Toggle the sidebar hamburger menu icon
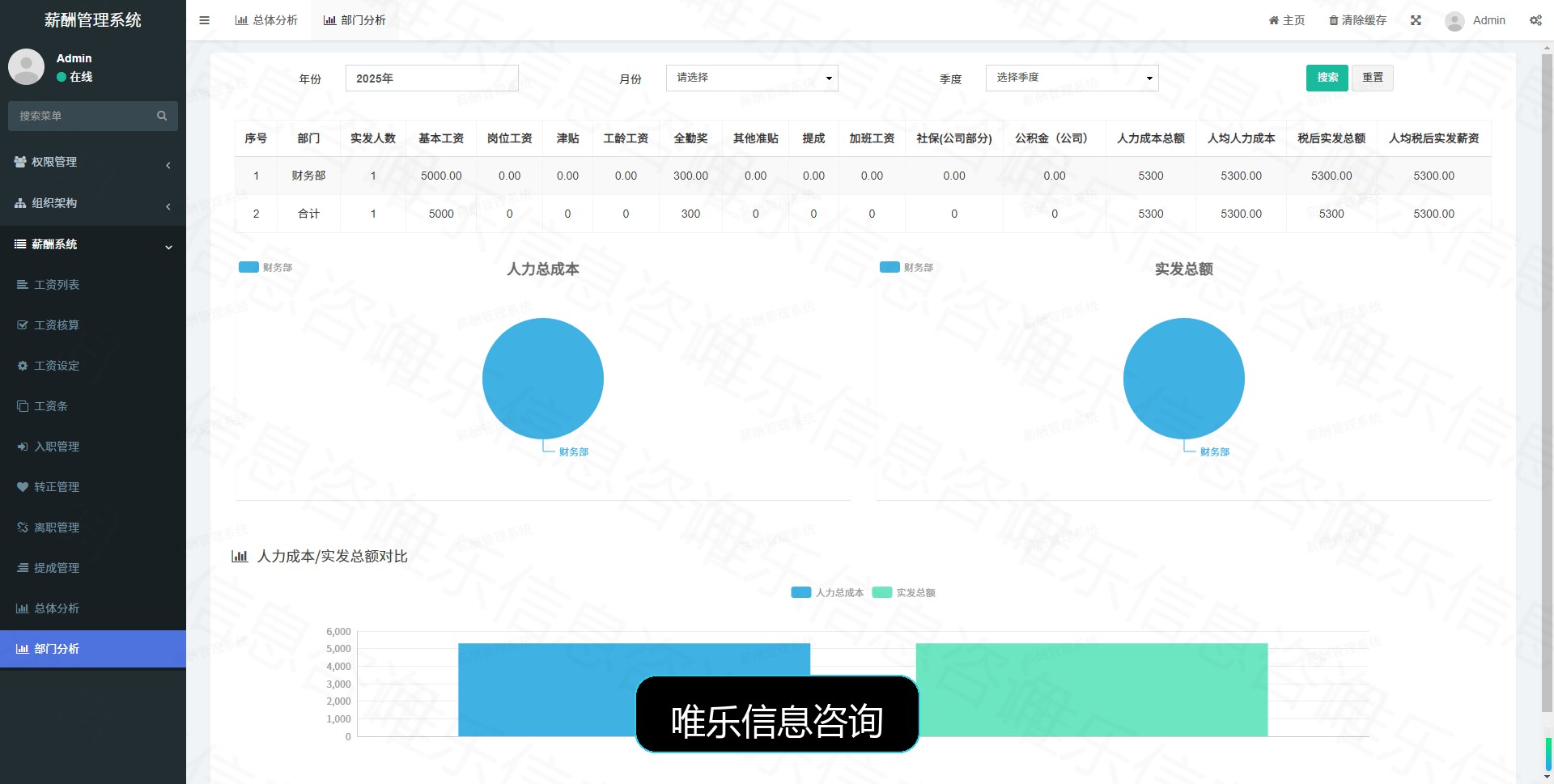The width and height of the screenshot is (1554, 784). coord(204,20)
